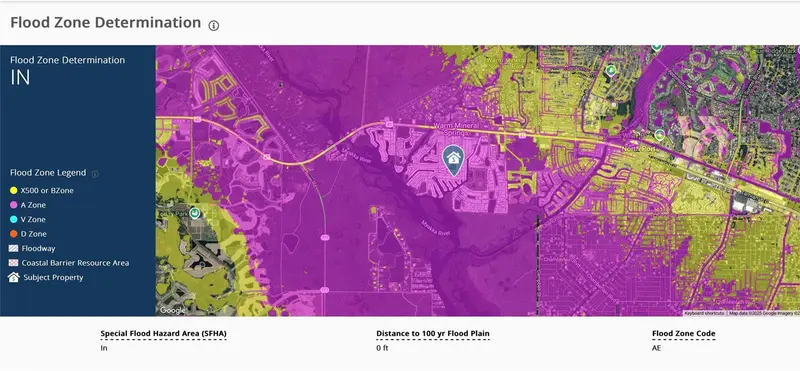Click the Keyboard shortcuts link on the map
This screenshot has height=371, width=800.
704,313
